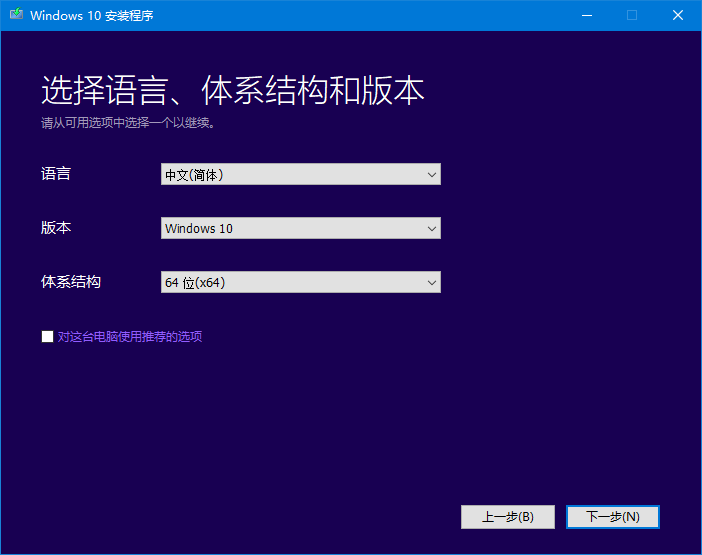Click the Windows 10 安装程序 title bar text
702x555 pixels.
(92, 16)
